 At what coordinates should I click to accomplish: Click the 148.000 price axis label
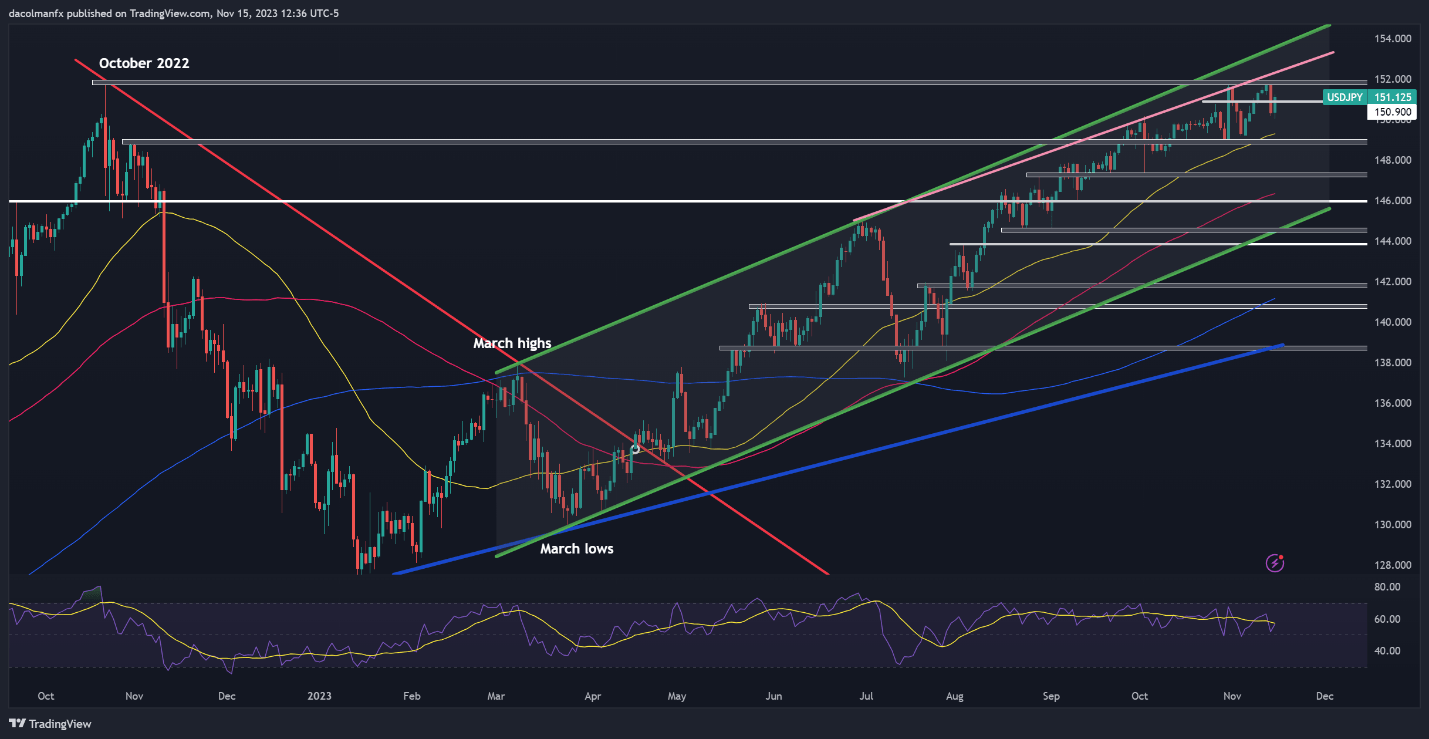click(x=1393, y=160)
